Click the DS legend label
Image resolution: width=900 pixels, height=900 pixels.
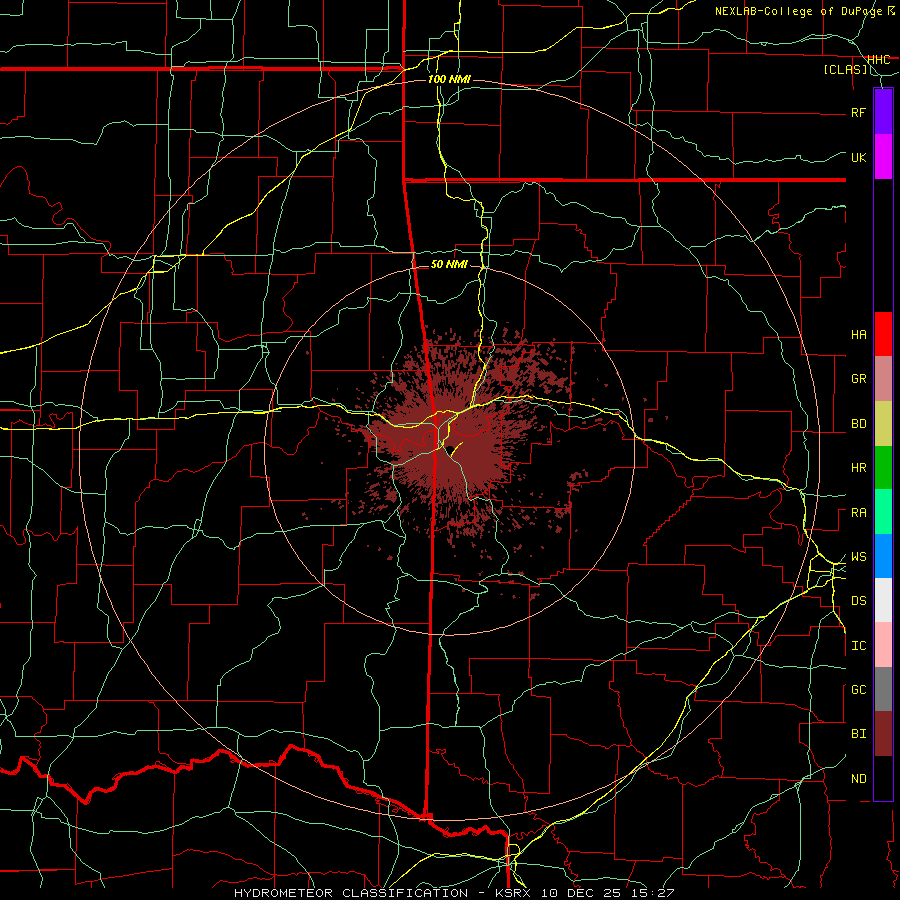click(859, 601)
